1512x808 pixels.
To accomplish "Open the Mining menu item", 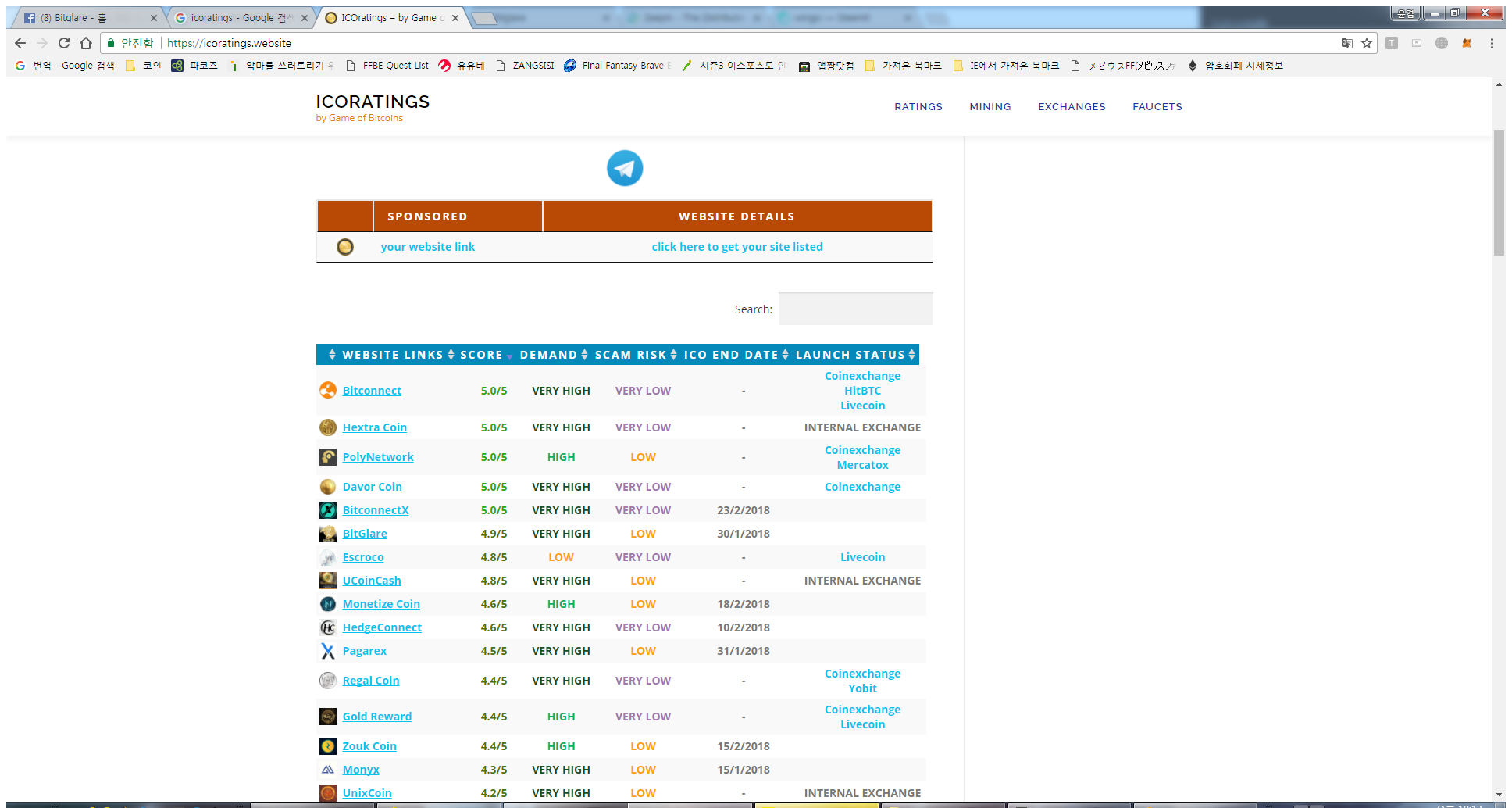I will [990, 107].
